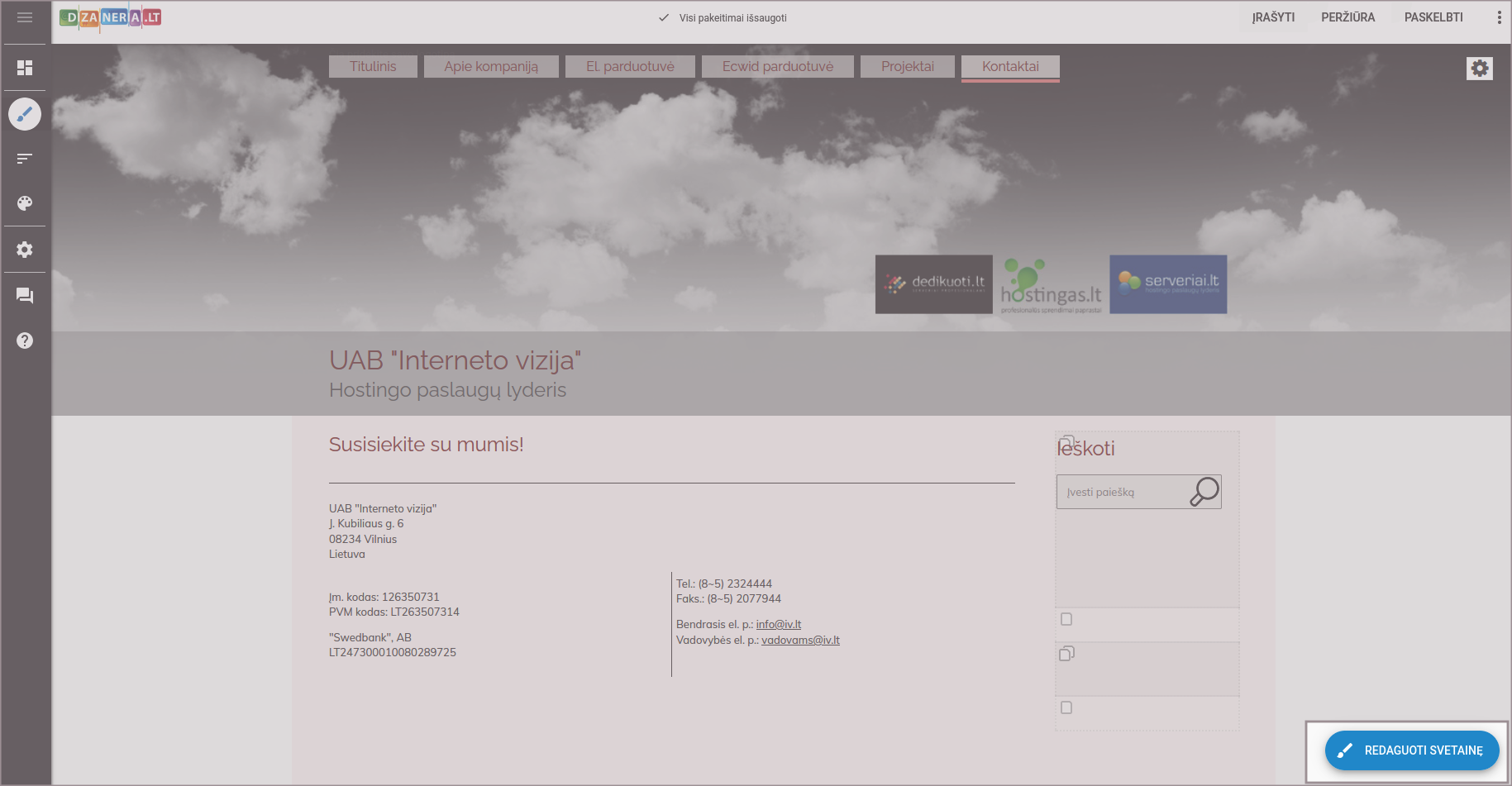Screen dimensions: 1512x786
Task: Open the dashboard grid icon in sidebar
Action: 25,68
